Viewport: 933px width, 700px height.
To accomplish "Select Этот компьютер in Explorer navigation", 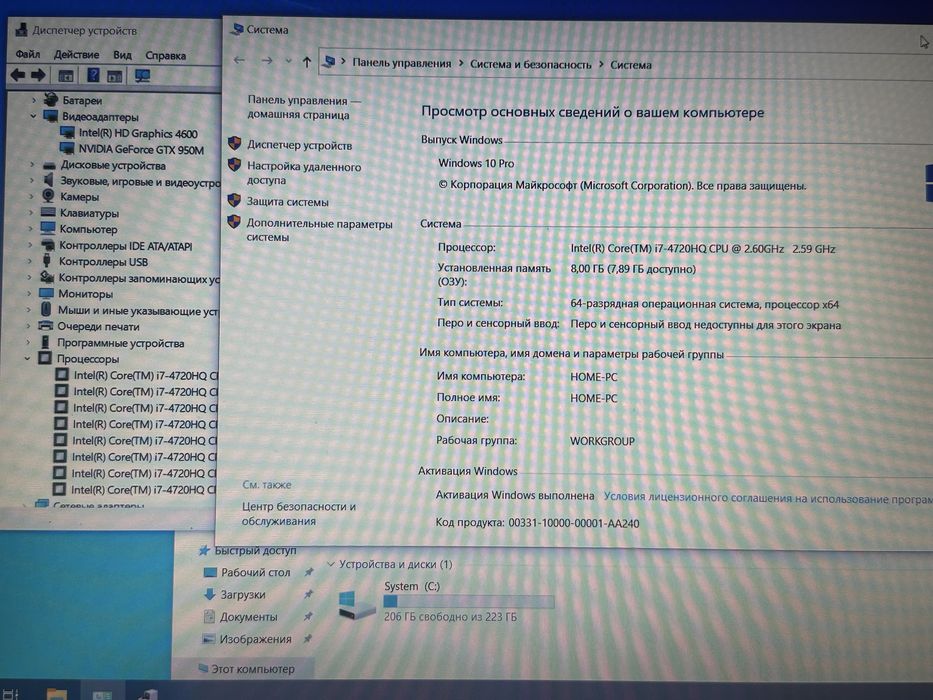I will (x=253, y=669).
